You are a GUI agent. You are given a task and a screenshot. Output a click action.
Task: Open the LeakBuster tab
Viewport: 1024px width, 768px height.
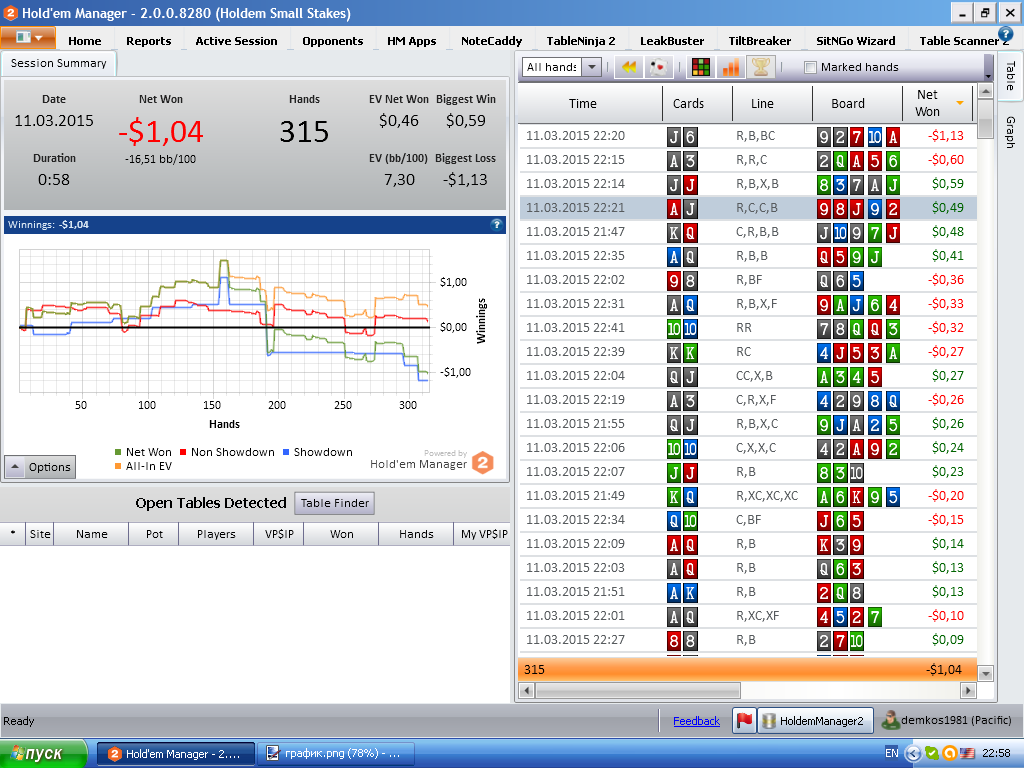point(672,40)
